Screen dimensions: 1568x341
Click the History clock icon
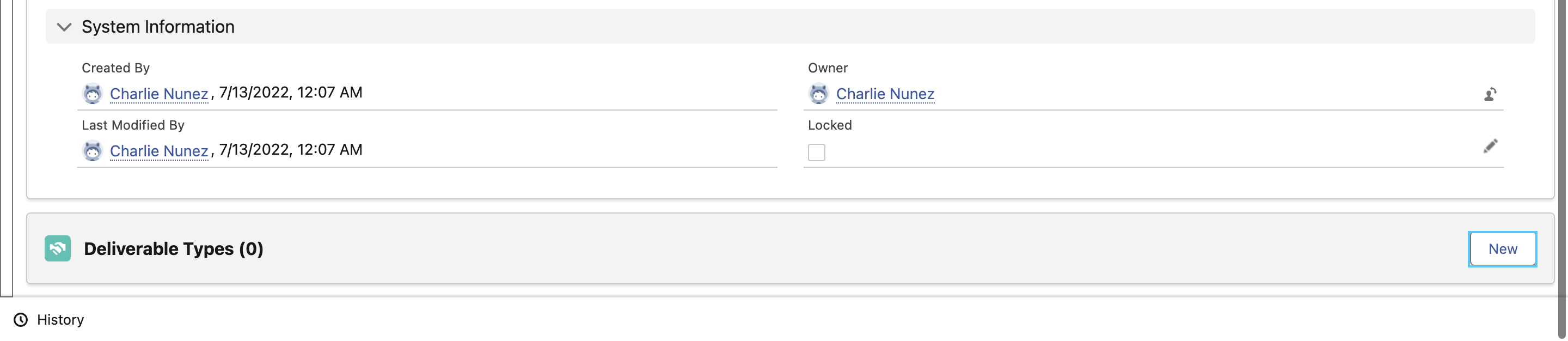[x=21, y=320]
